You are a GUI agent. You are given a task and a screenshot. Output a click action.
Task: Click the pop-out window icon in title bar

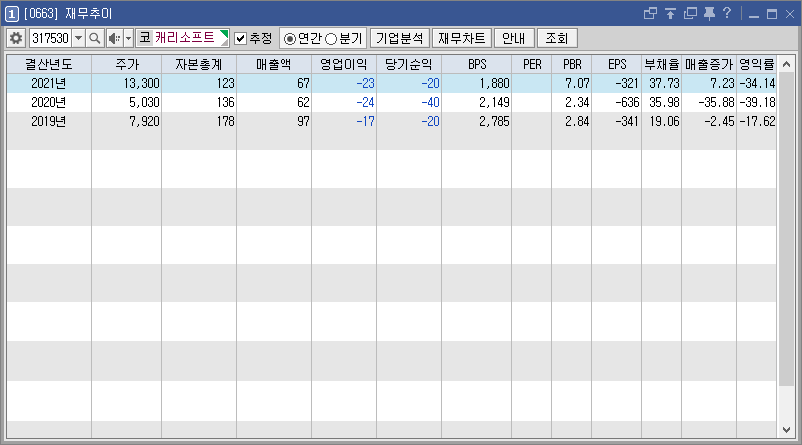pyautogui.click(x=650, y=13)
